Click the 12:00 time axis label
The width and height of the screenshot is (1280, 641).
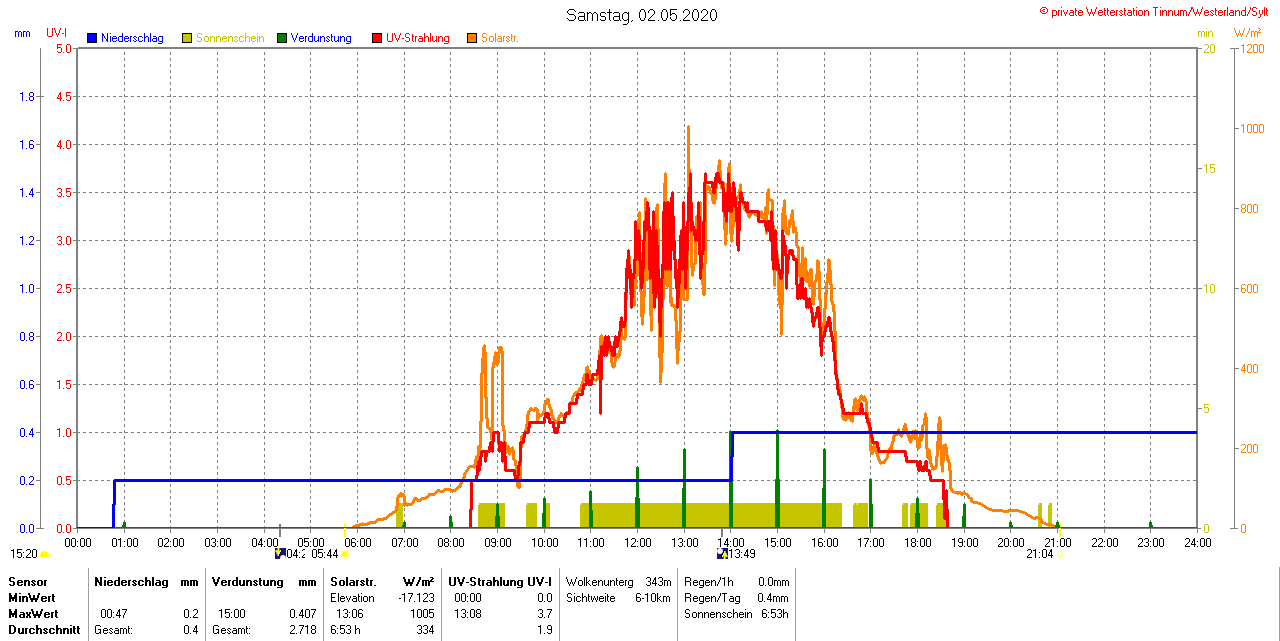tap(637, 542)
